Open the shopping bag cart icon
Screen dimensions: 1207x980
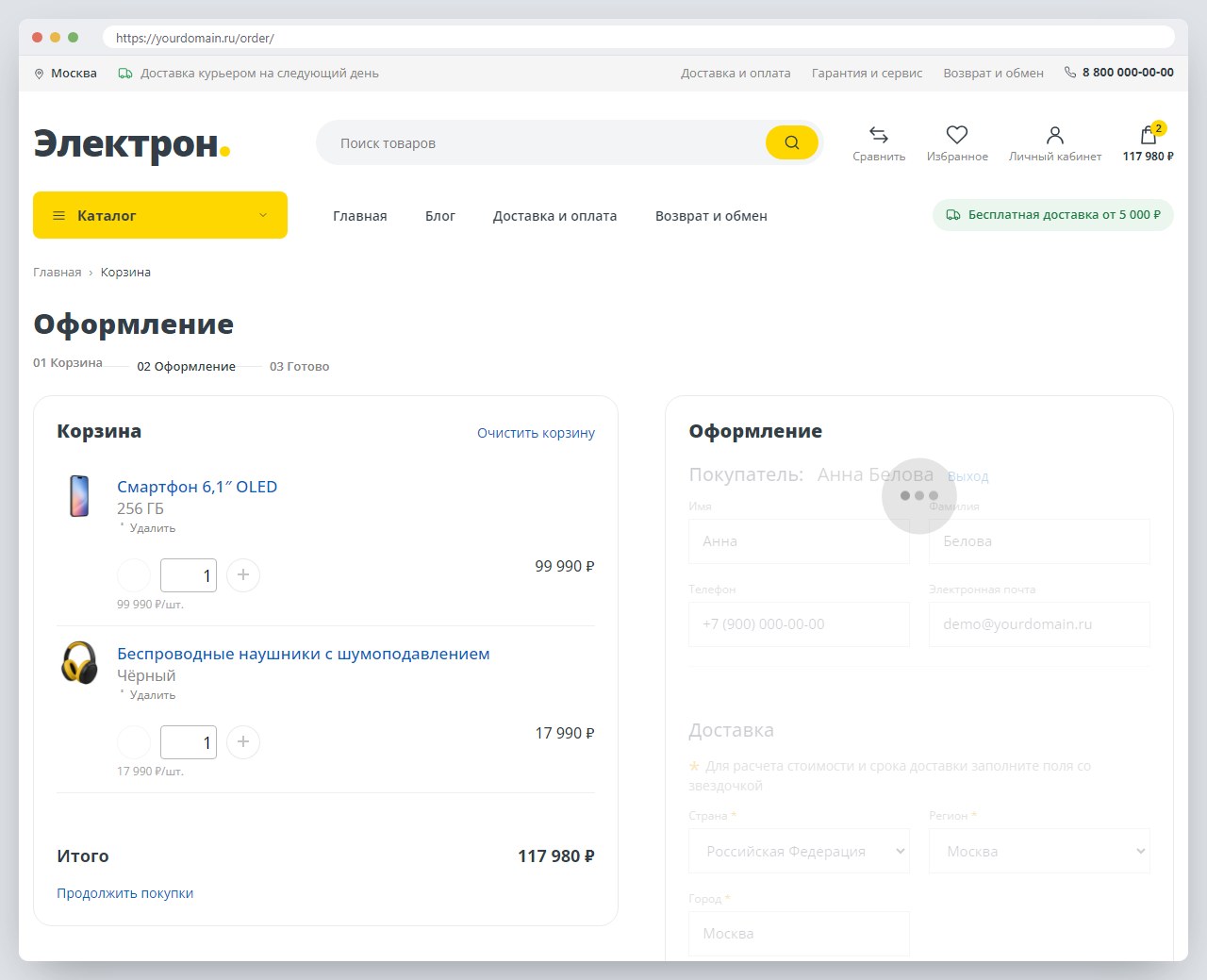[x=1149, y=135]
